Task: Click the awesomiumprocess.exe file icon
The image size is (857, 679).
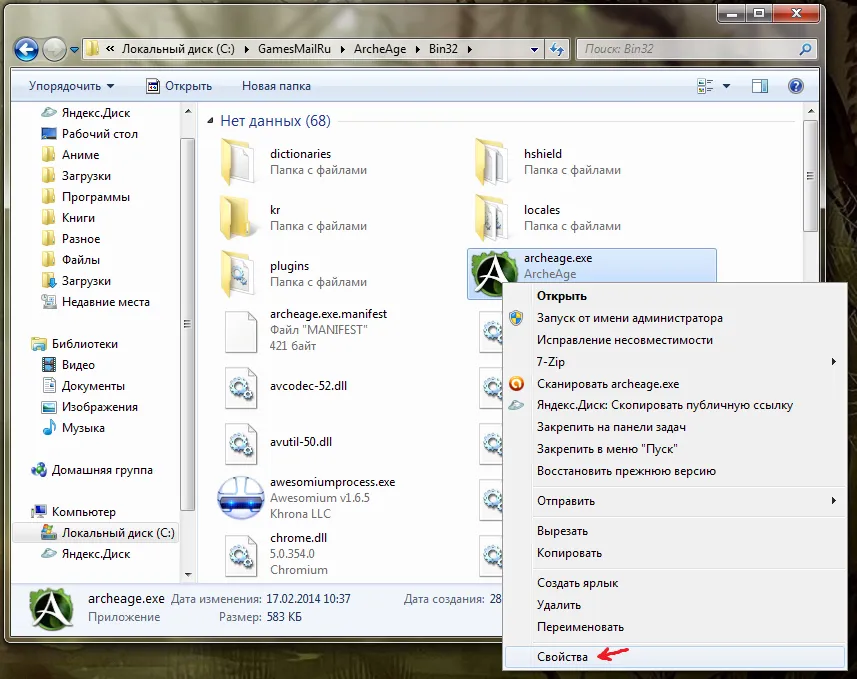Action: point(240,497)
